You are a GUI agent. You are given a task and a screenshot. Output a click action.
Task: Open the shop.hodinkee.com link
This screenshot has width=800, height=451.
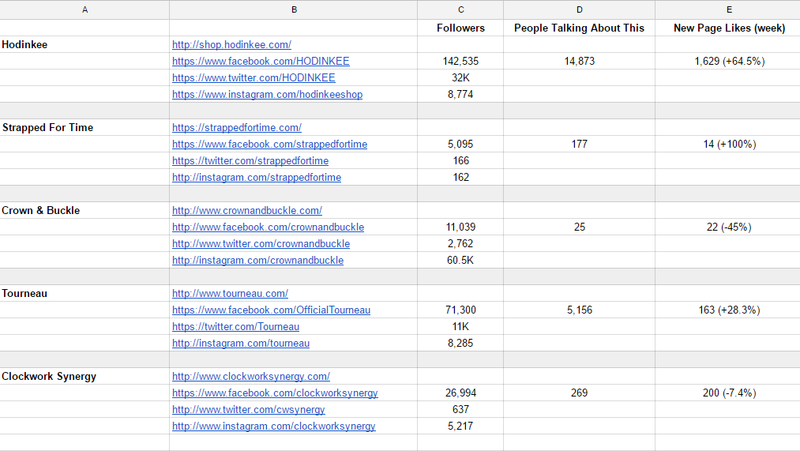coord(232,45)
